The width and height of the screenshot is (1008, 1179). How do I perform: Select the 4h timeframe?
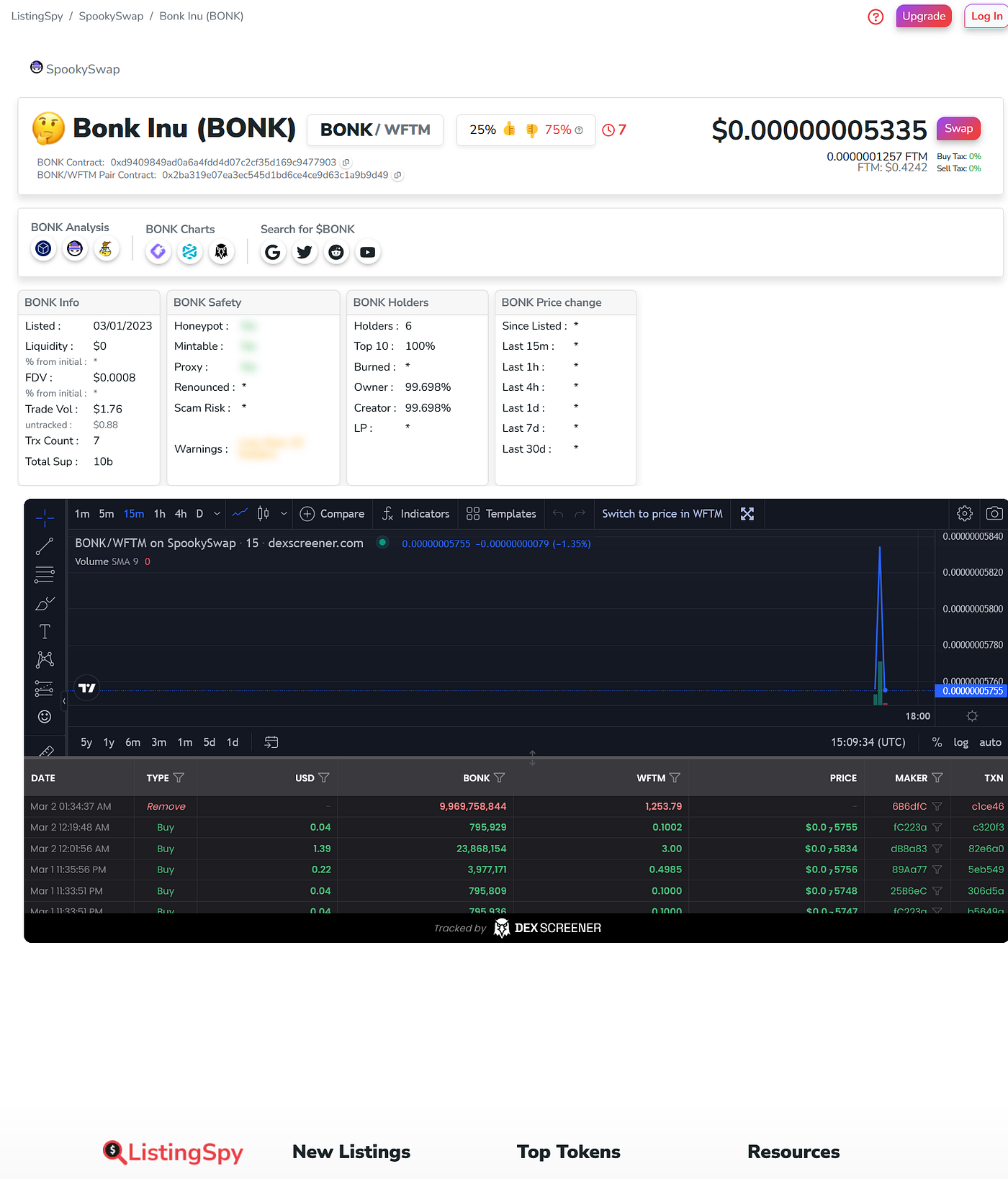181,514
